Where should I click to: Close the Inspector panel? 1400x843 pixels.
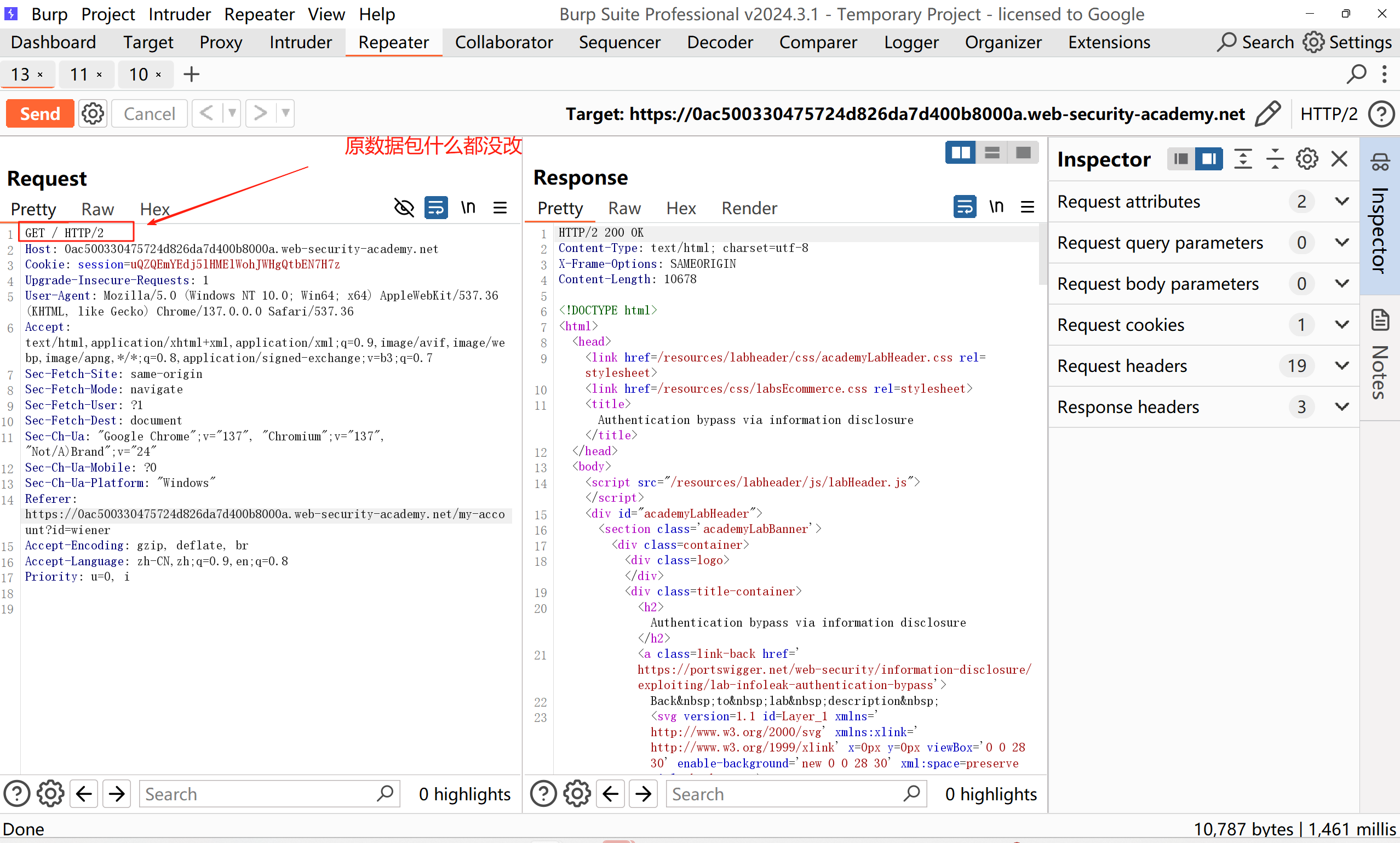(1339, 159)
